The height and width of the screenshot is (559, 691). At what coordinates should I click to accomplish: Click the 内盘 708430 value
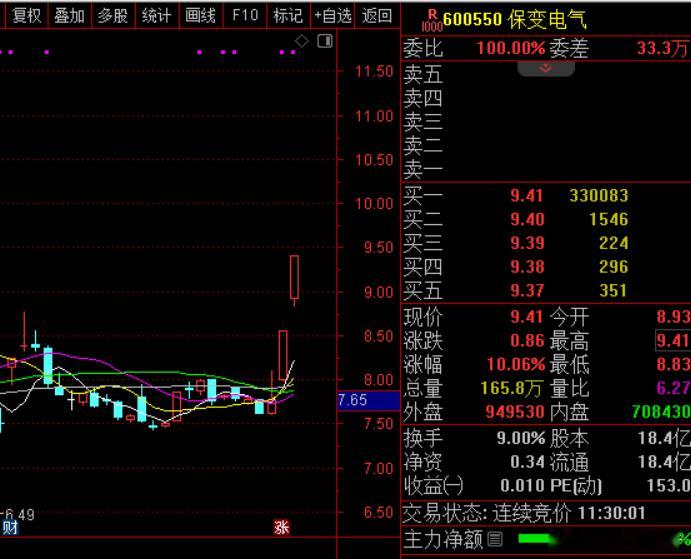661,412
